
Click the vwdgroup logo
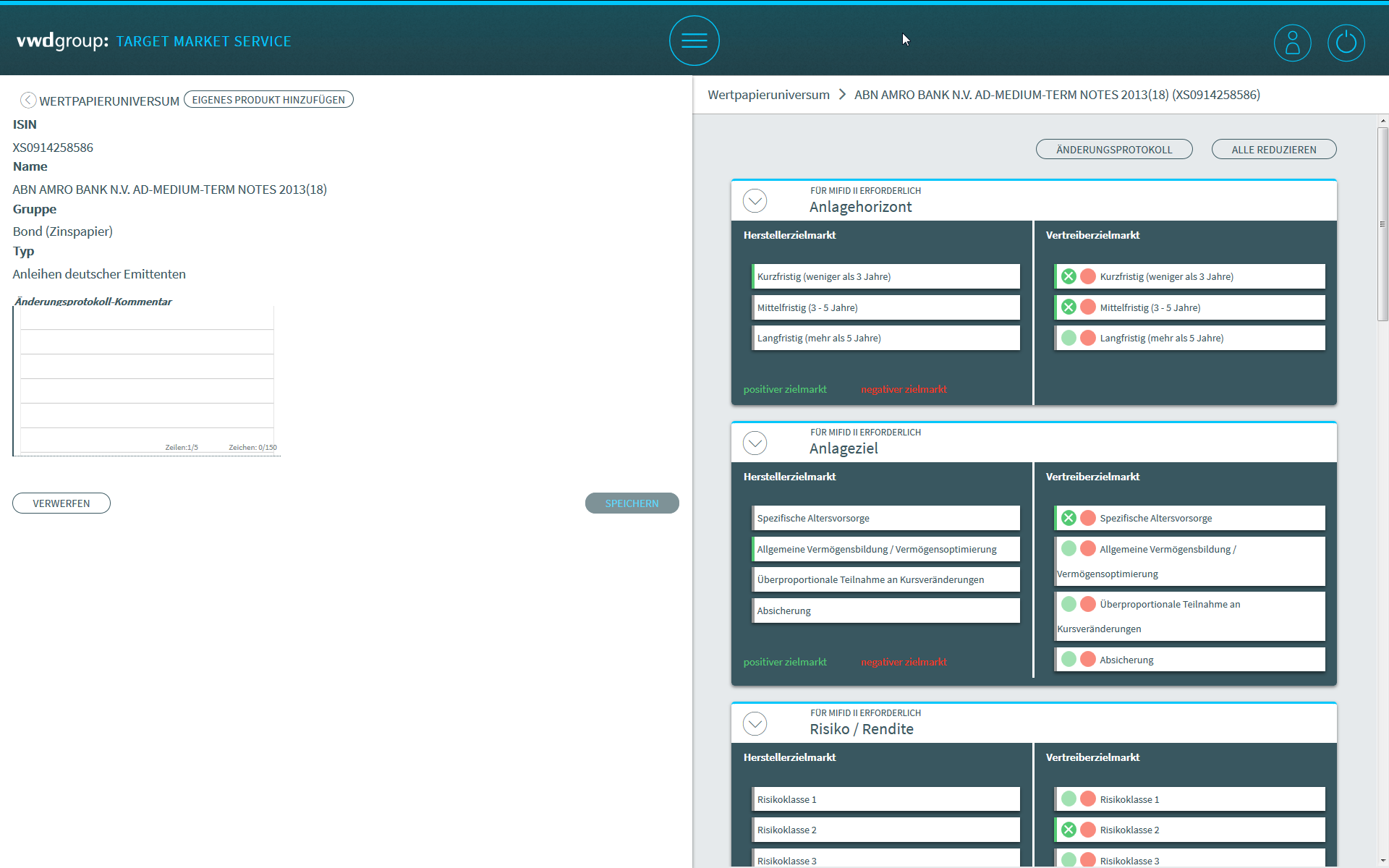click(62, 41)
